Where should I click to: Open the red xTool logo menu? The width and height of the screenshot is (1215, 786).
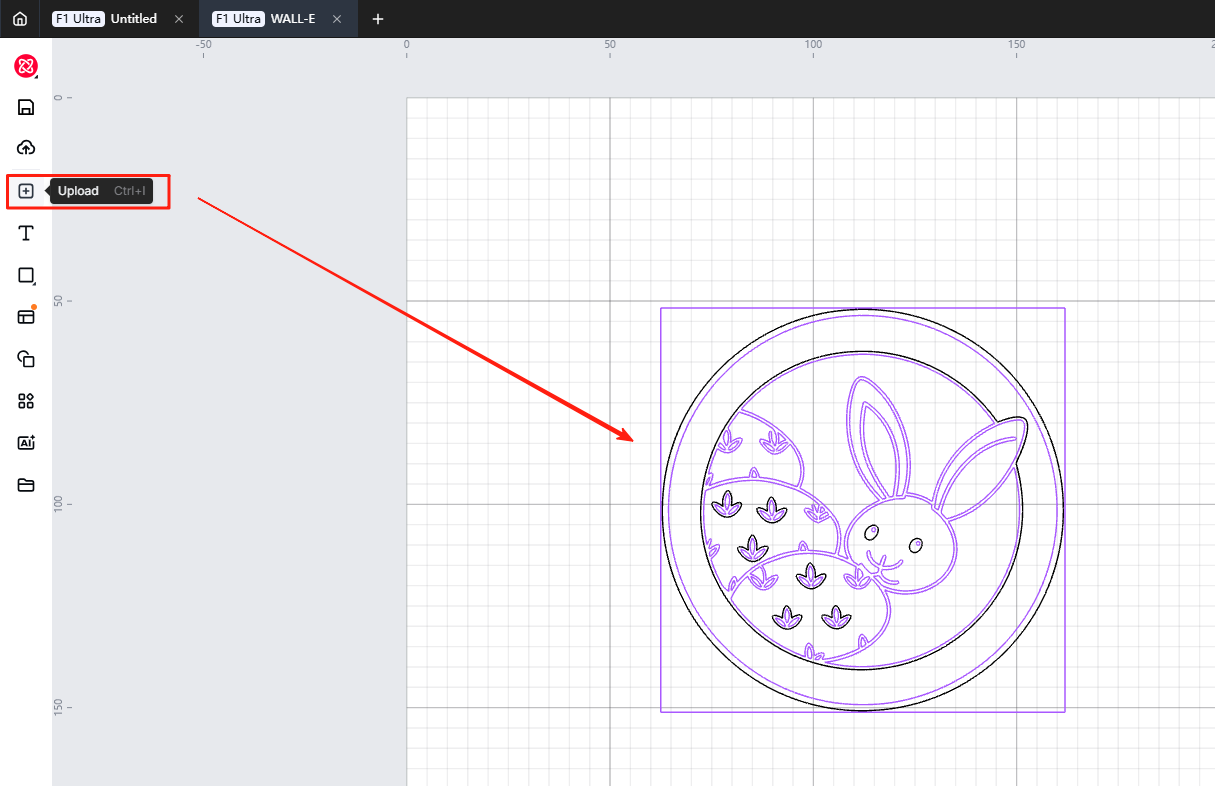(x=26, y=66)
